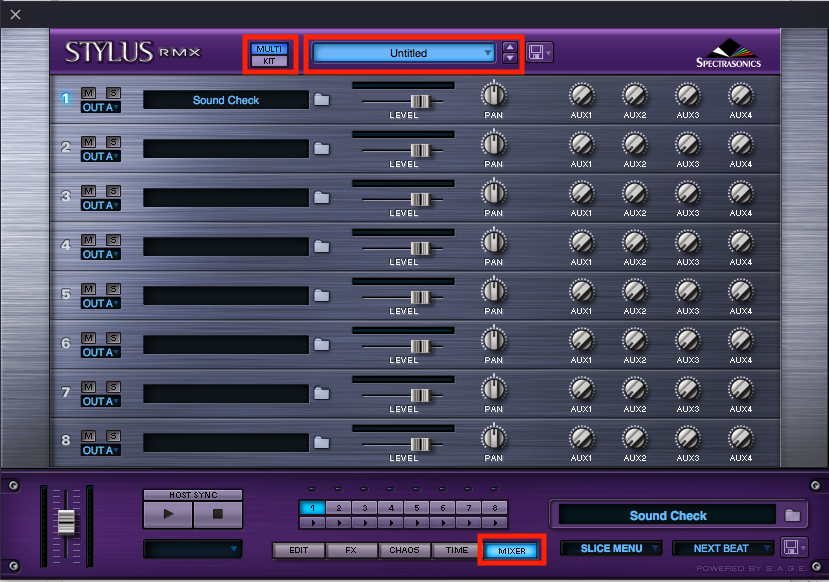The width and height of the screenshot is (829, 582).
Task: Open the OUT A dropdown for part 5
Action: (100, 303)
